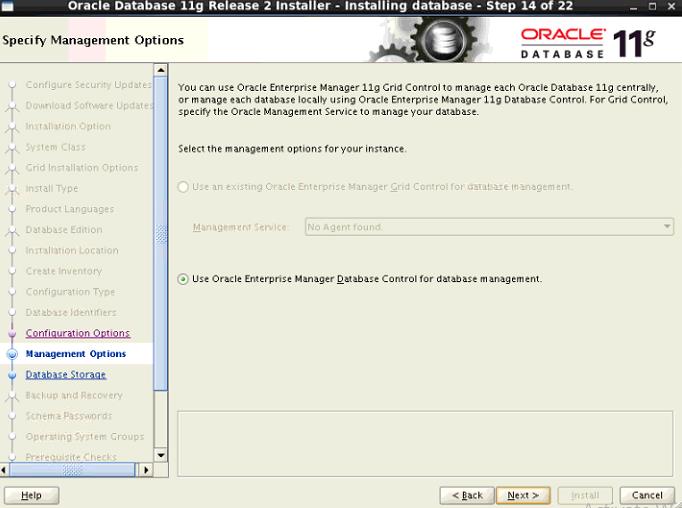The height and width of the screenshot is (508, 682).
Task: Open Help for this step
Action: pos(31,495)
